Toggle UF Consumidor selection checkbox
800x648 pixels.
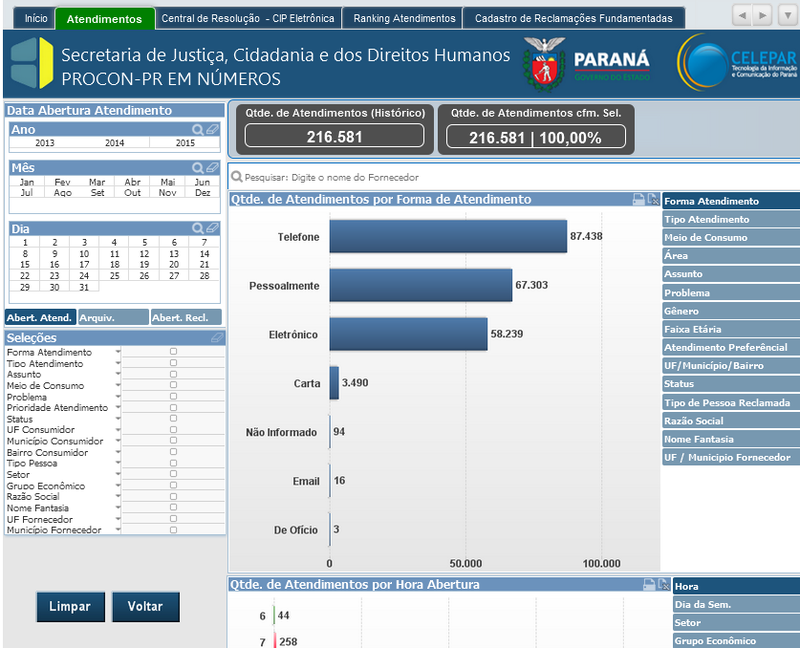[173, 430]
